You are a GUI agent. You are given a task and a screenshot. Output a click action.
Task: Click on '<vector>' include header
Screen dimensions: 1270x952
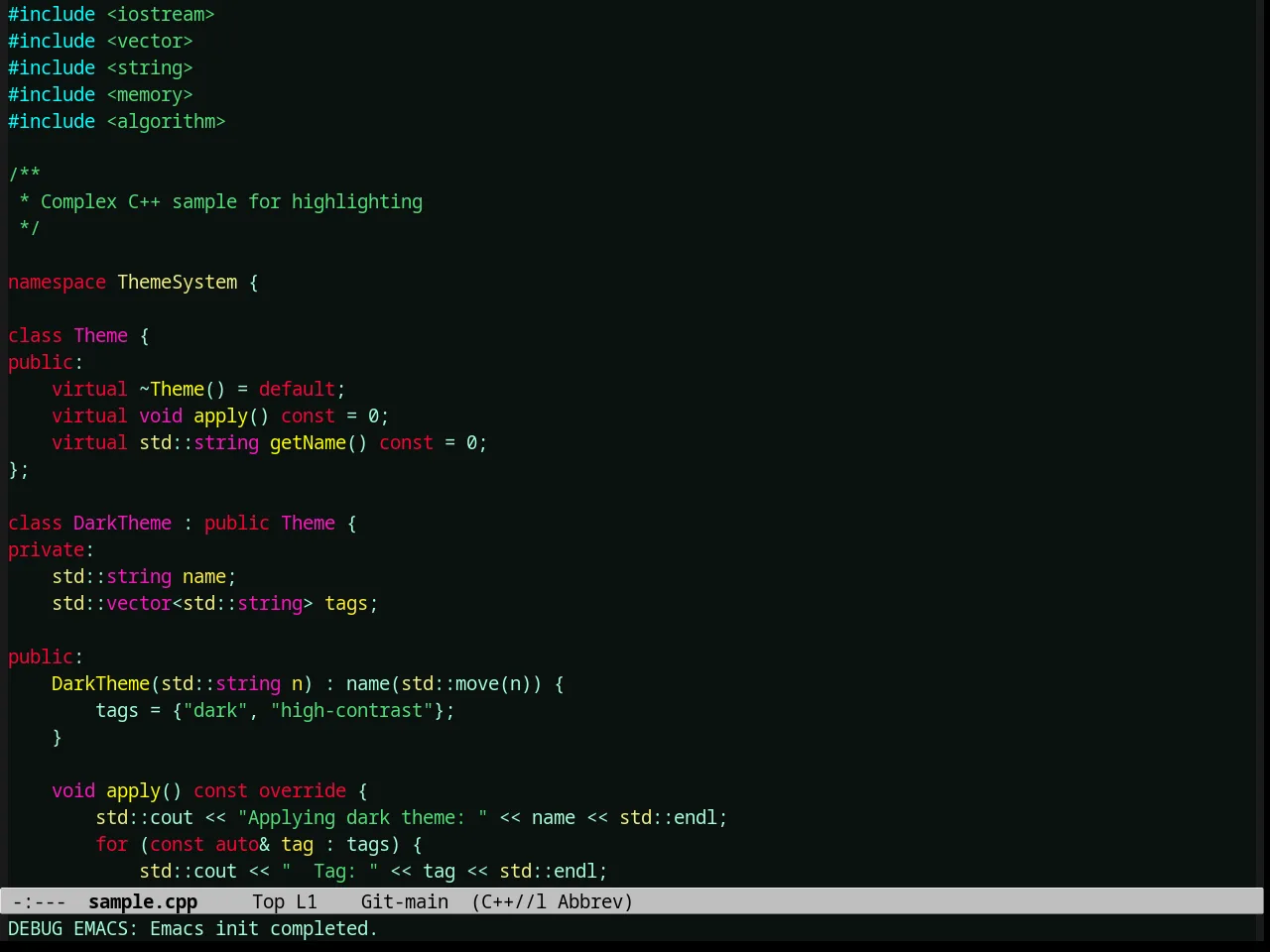pyautogui.click(x=150, y=41)
